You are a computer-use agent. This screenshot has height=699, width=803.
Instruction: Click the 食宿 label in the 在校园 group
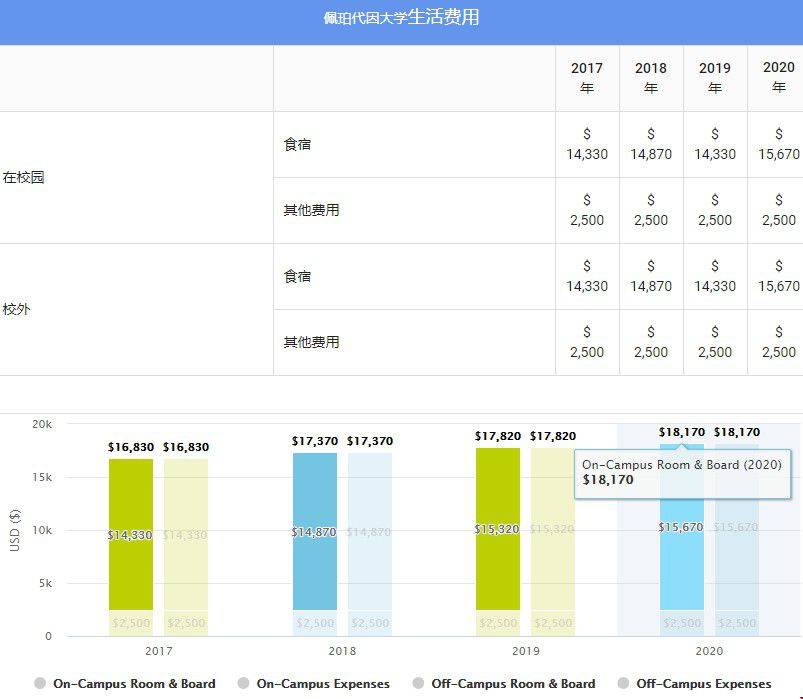point(298,144)
